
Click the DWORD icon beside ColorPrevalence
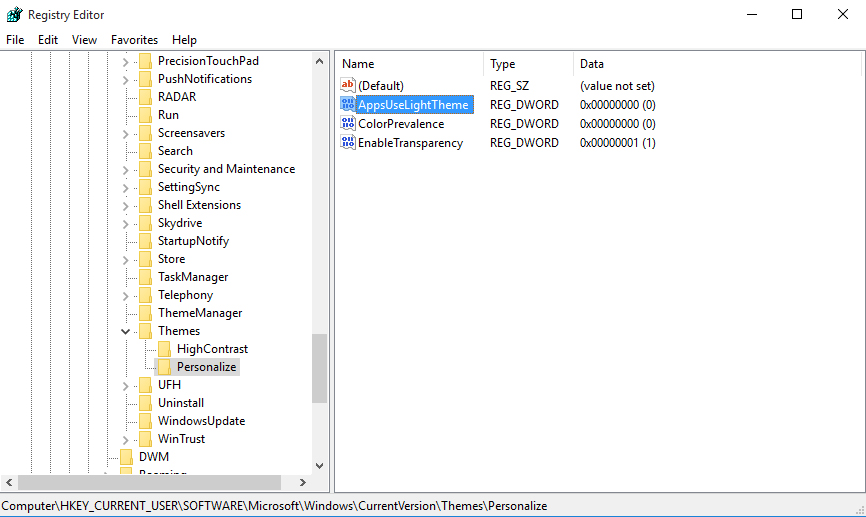pyautogui.click(x=347, y=123)
